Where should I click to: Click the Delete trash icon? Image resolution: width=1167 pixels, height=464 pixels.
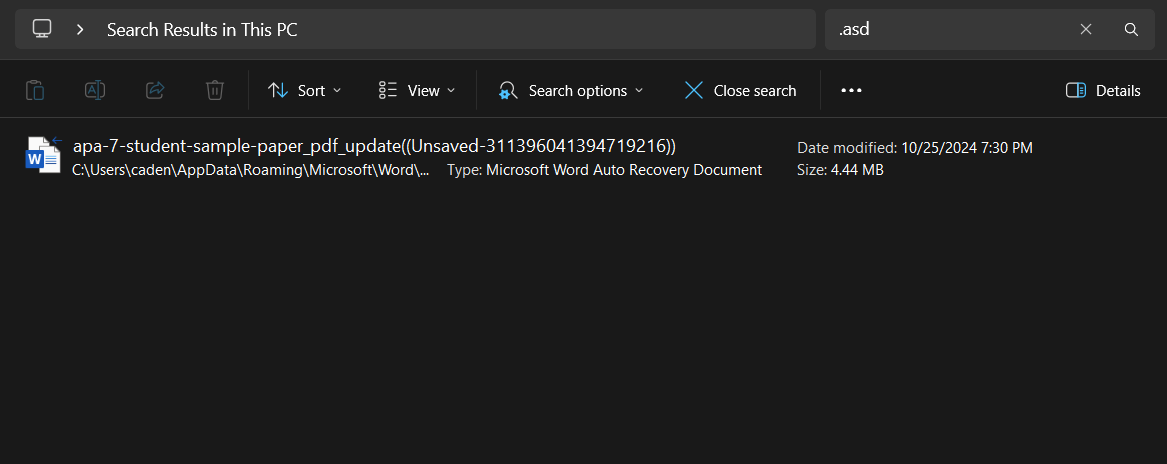[214, 90]
